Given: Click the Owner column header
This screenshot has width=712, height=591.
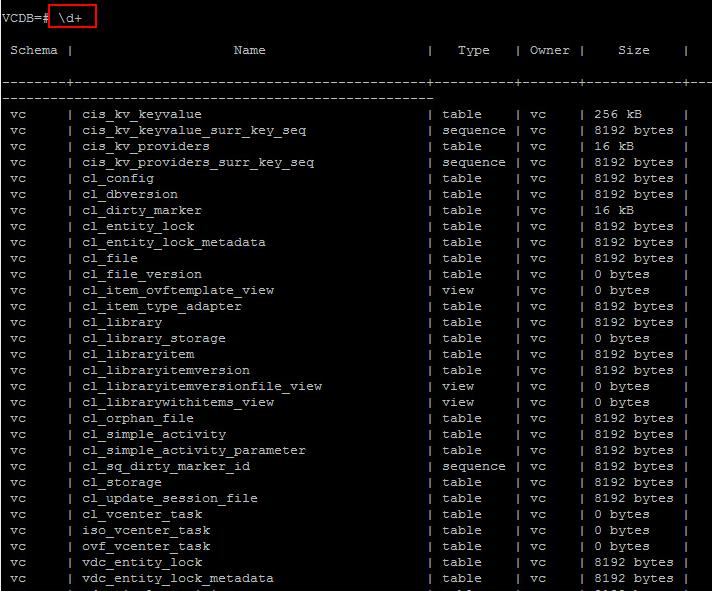Looking at the screenshot, I should click(549, 50).
